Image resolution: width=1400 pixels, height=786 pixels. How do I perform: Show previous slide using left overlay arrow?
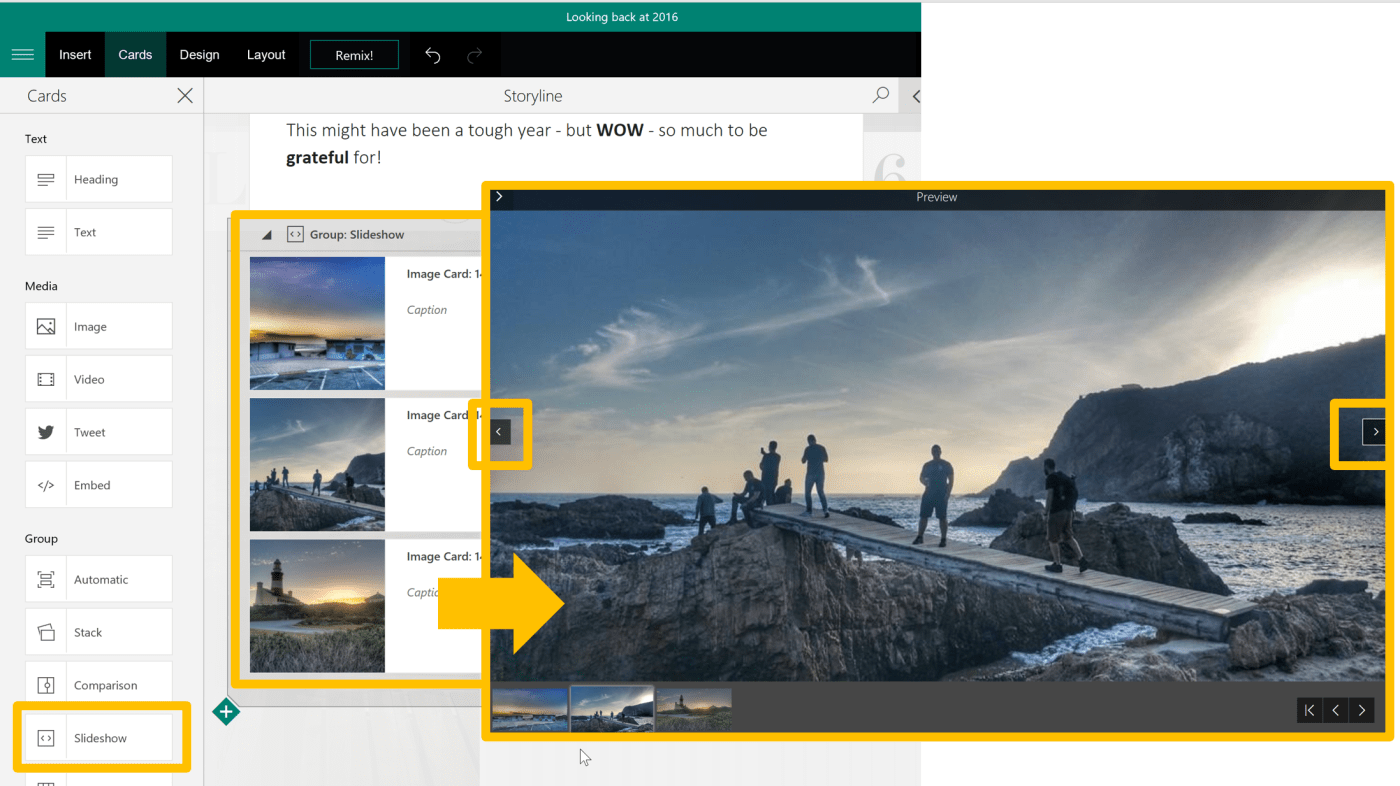coord(500,432)
